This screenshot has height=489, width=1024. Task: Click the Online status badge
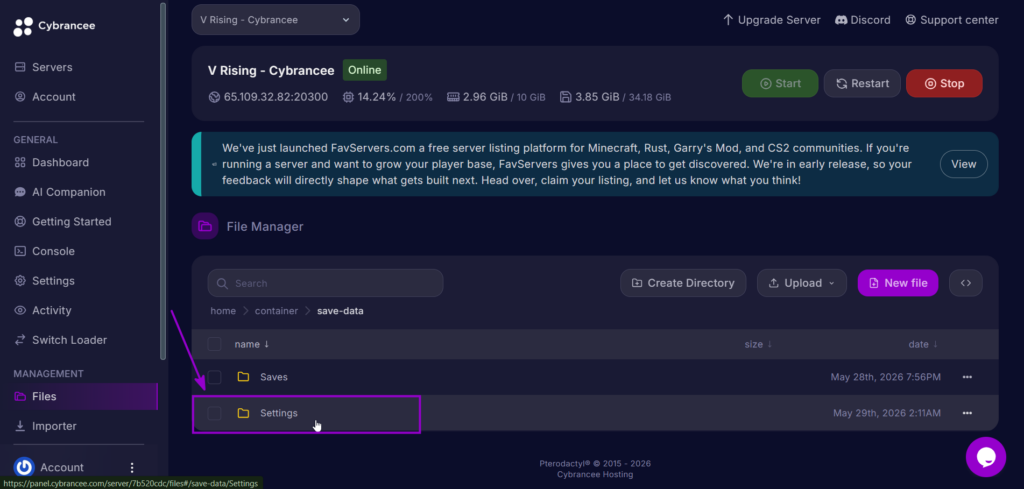[365, 71]
